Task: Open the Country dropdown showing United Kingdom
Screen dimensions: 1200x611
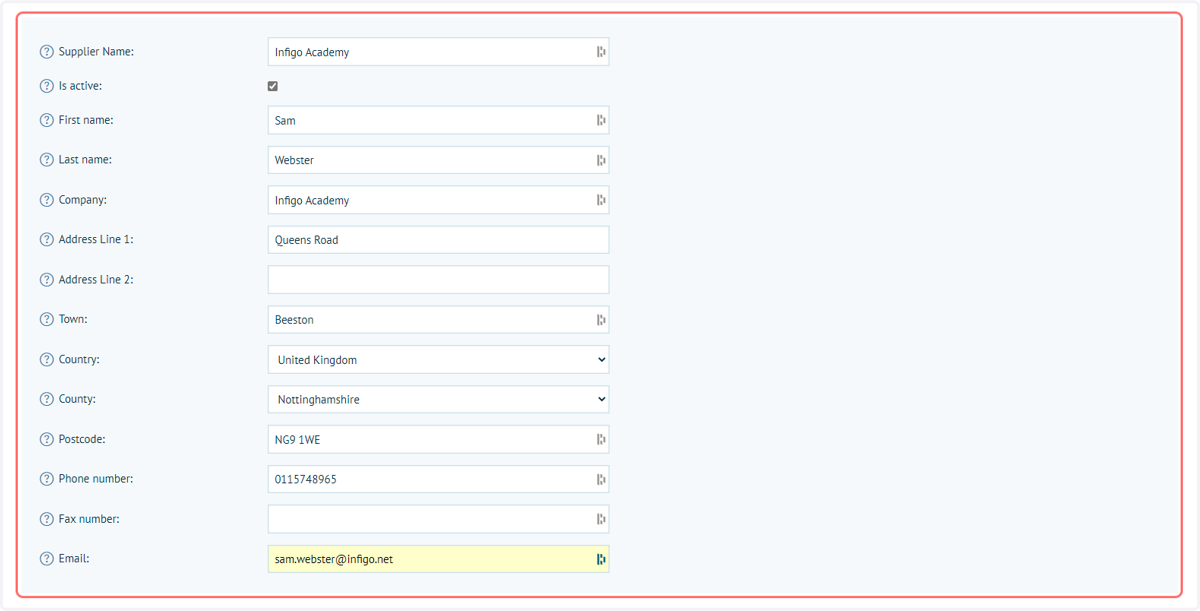Action: point(438,360)
